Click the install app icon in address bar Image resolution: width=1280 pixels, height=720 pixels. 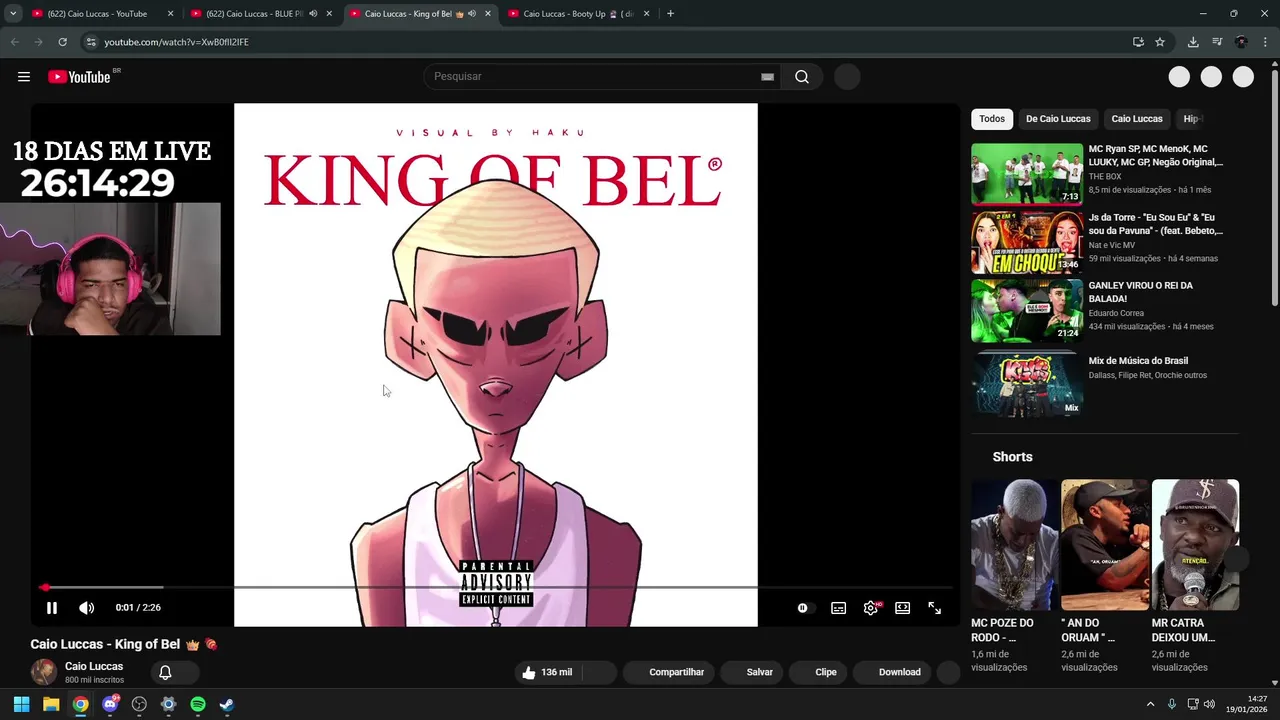(x=1138, y=42)
